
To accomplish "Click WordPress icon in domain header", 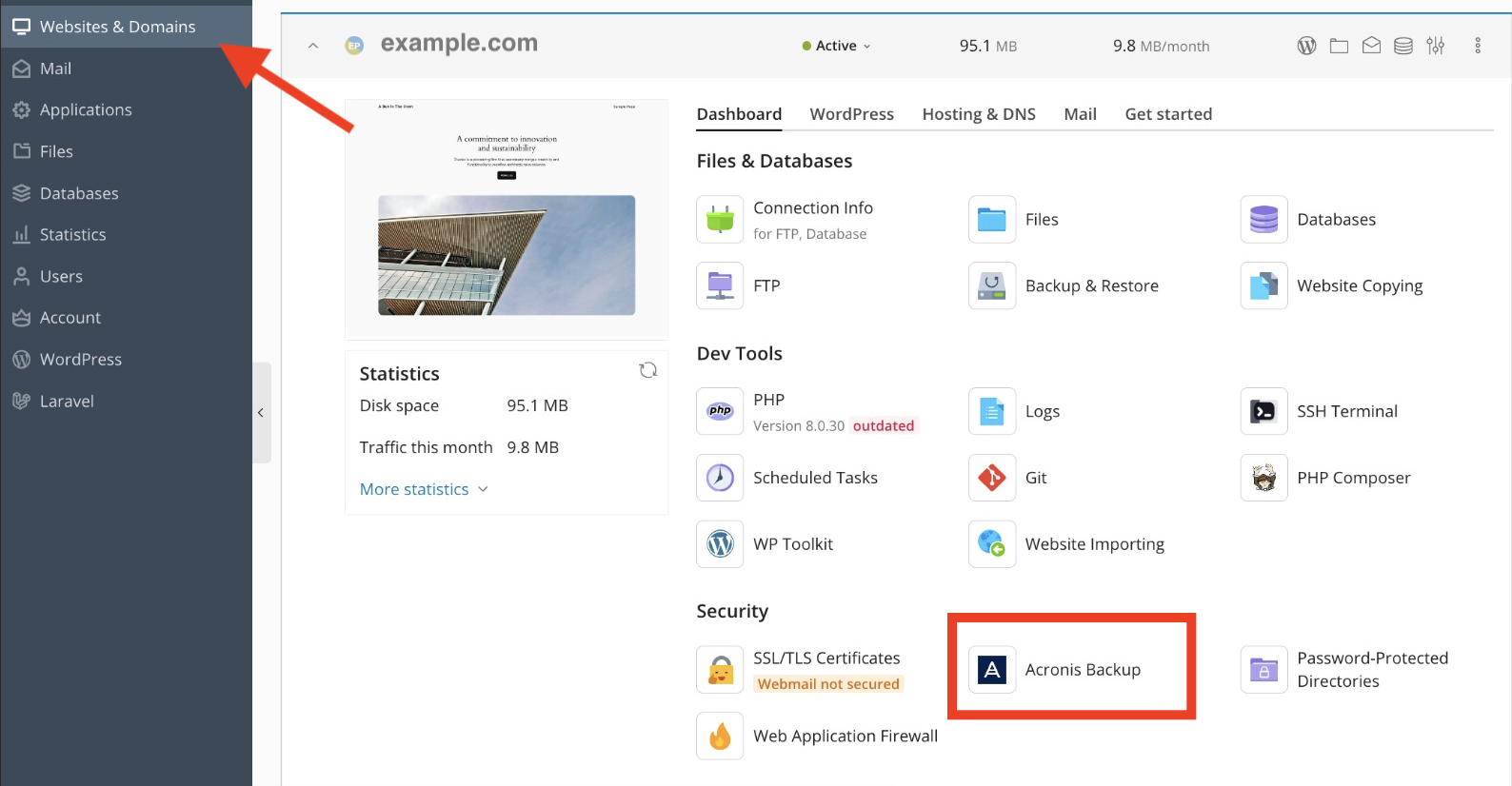I will tap(1306, 46).
